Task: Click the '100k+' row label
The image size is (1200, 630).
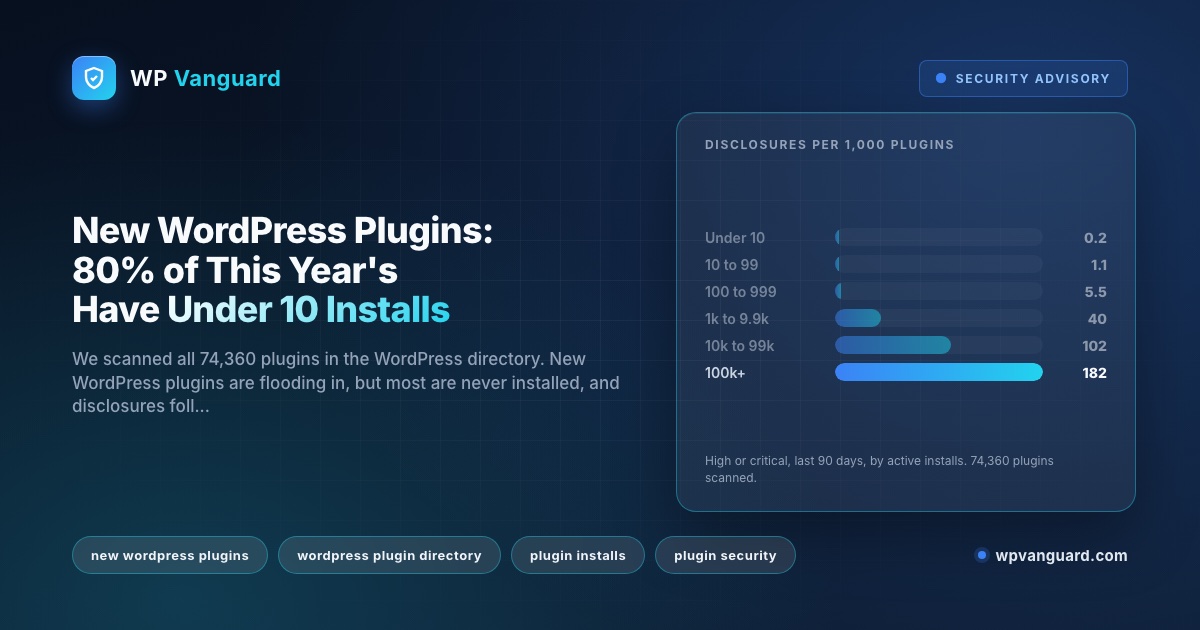Action: 726,373
